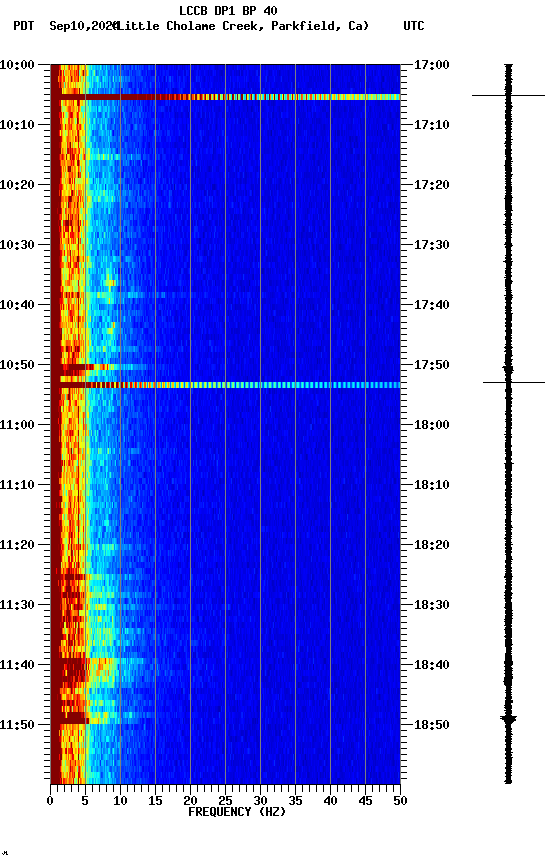Click the '10:20' PDT time label
Viewport: 552px width, 864px height.
pyautogui.click(x=17, y=185)
